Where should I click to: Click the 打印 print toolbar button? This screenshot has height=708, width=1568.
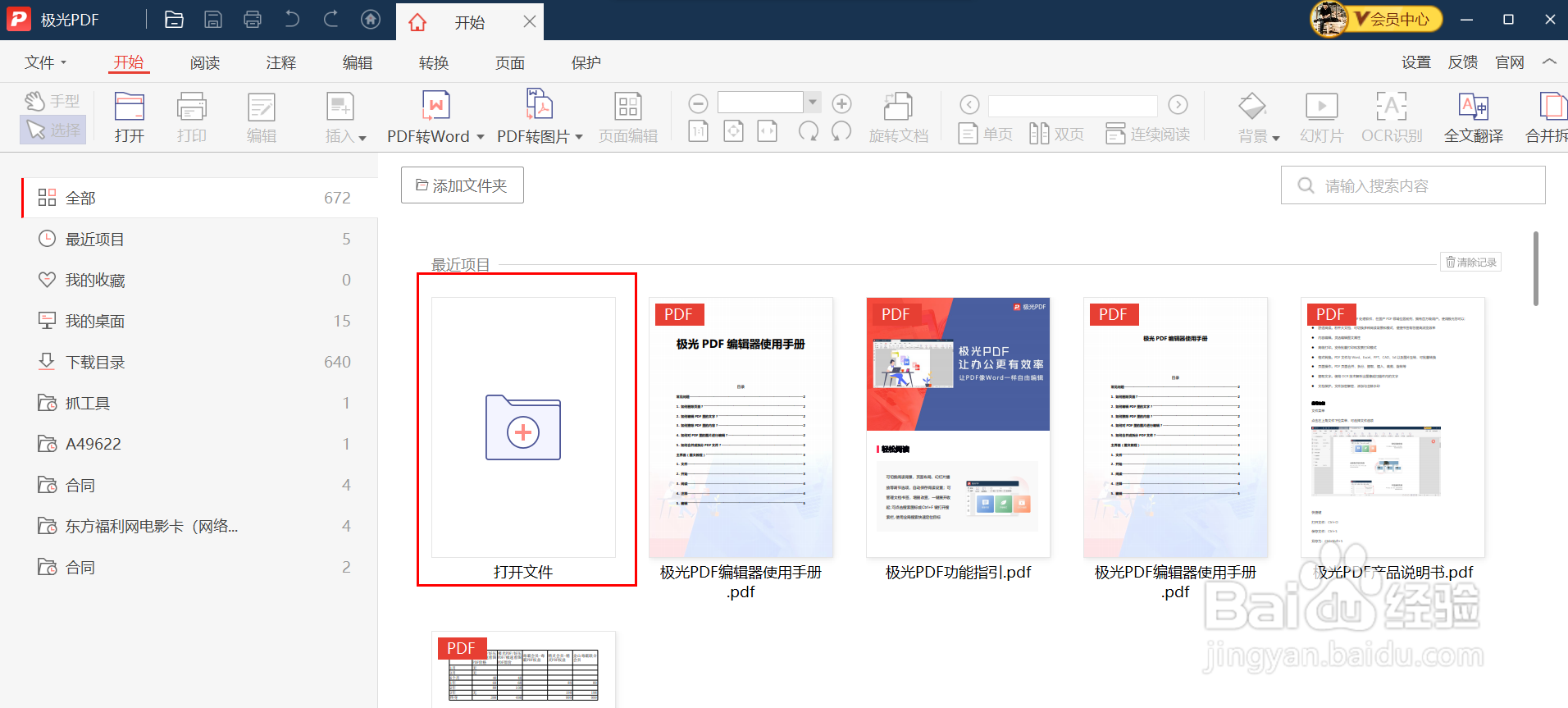coord(192,118)
